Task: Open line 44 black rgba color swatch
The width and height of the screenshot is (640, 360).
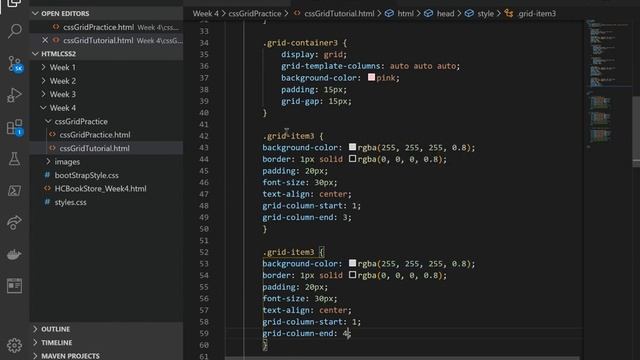Action: click(352, 159)
